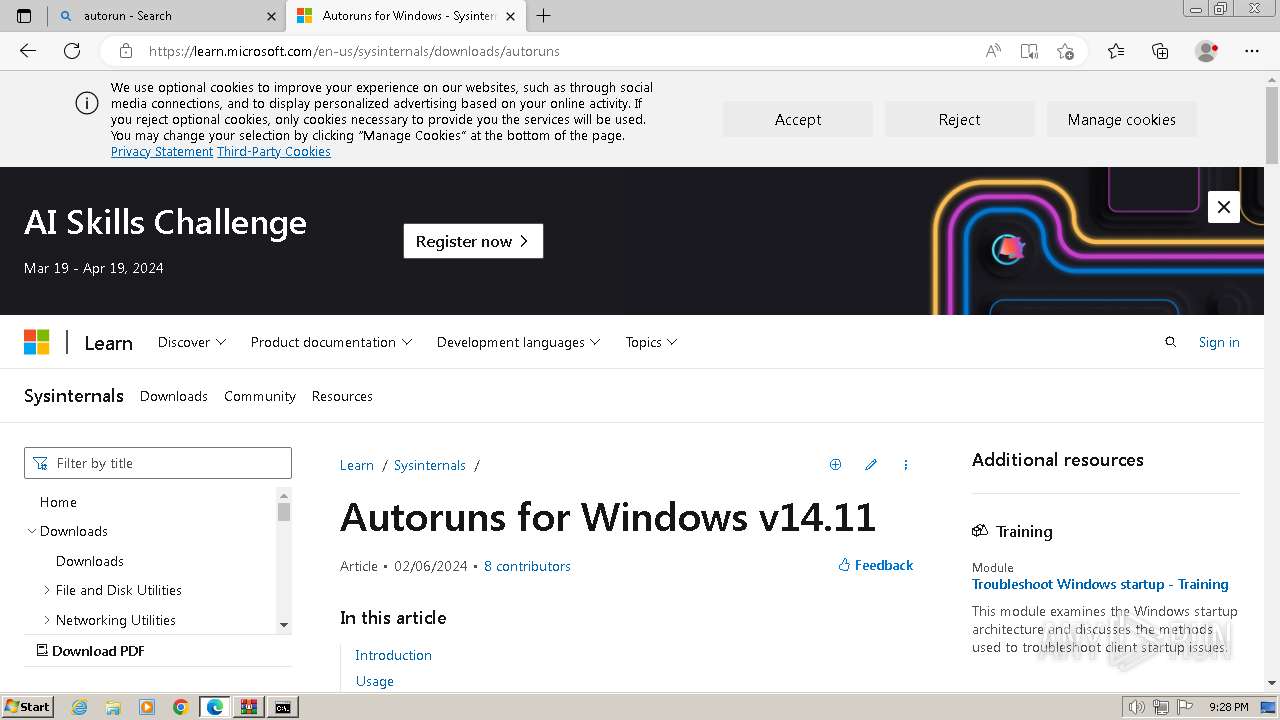Click Register now button
Image resolution: width=1280 pixels, height=720 pixels.
[x=473, y=241]
